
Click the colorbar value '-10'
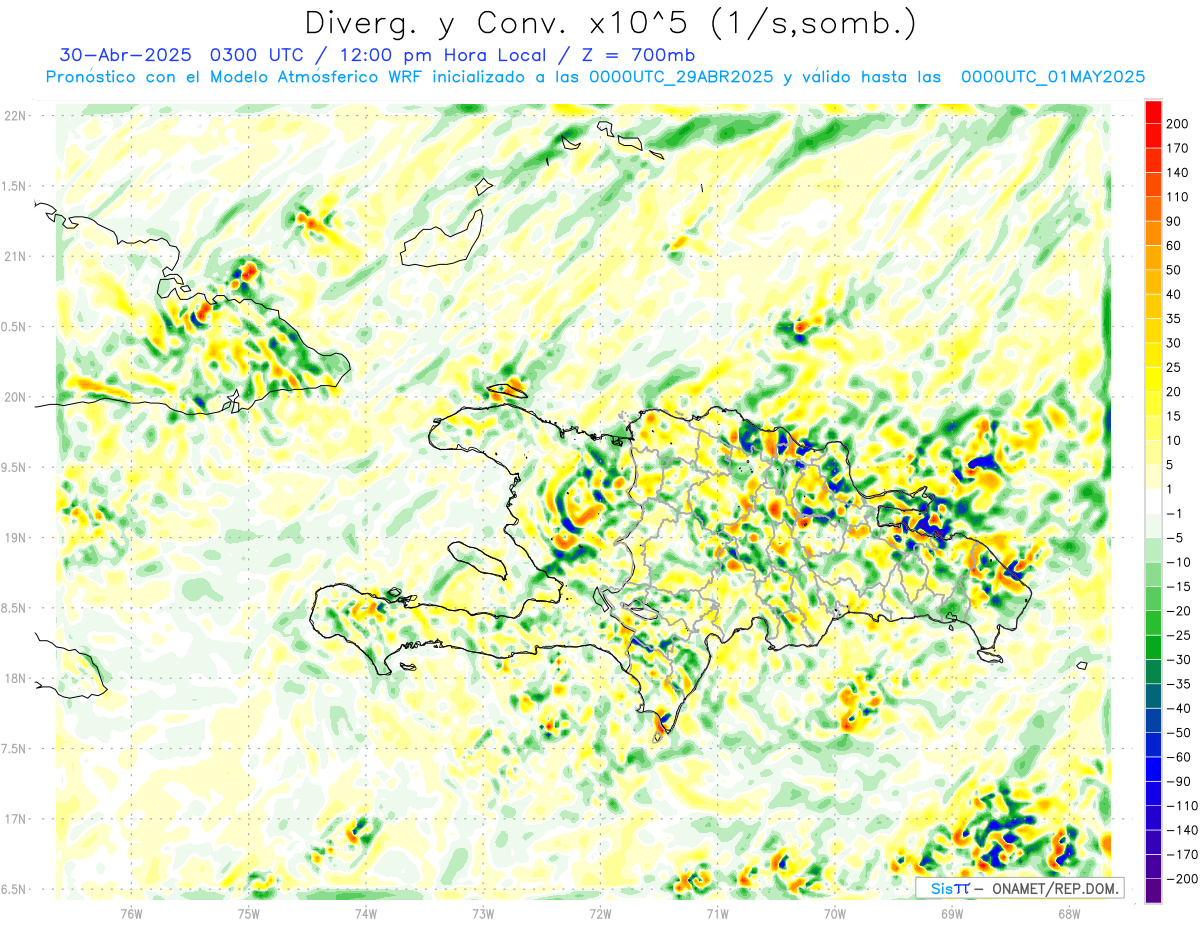(1178, 563)
